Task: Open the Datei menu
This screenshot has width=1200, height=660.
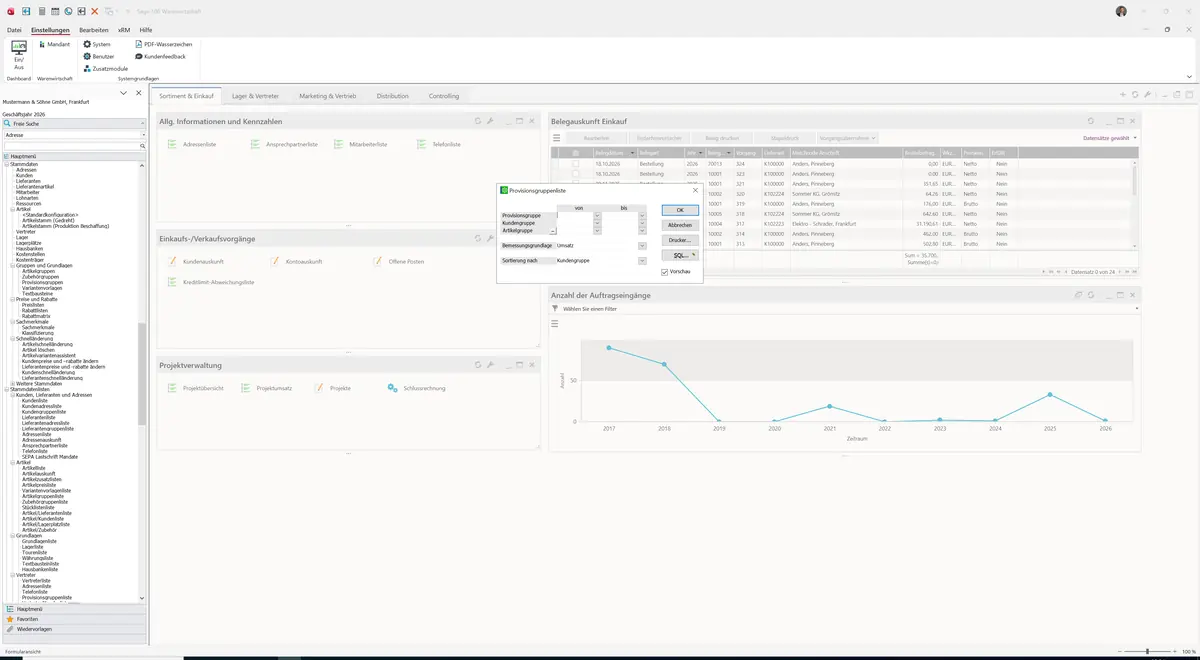Action: pyautogui.click(x=14, y=30)
